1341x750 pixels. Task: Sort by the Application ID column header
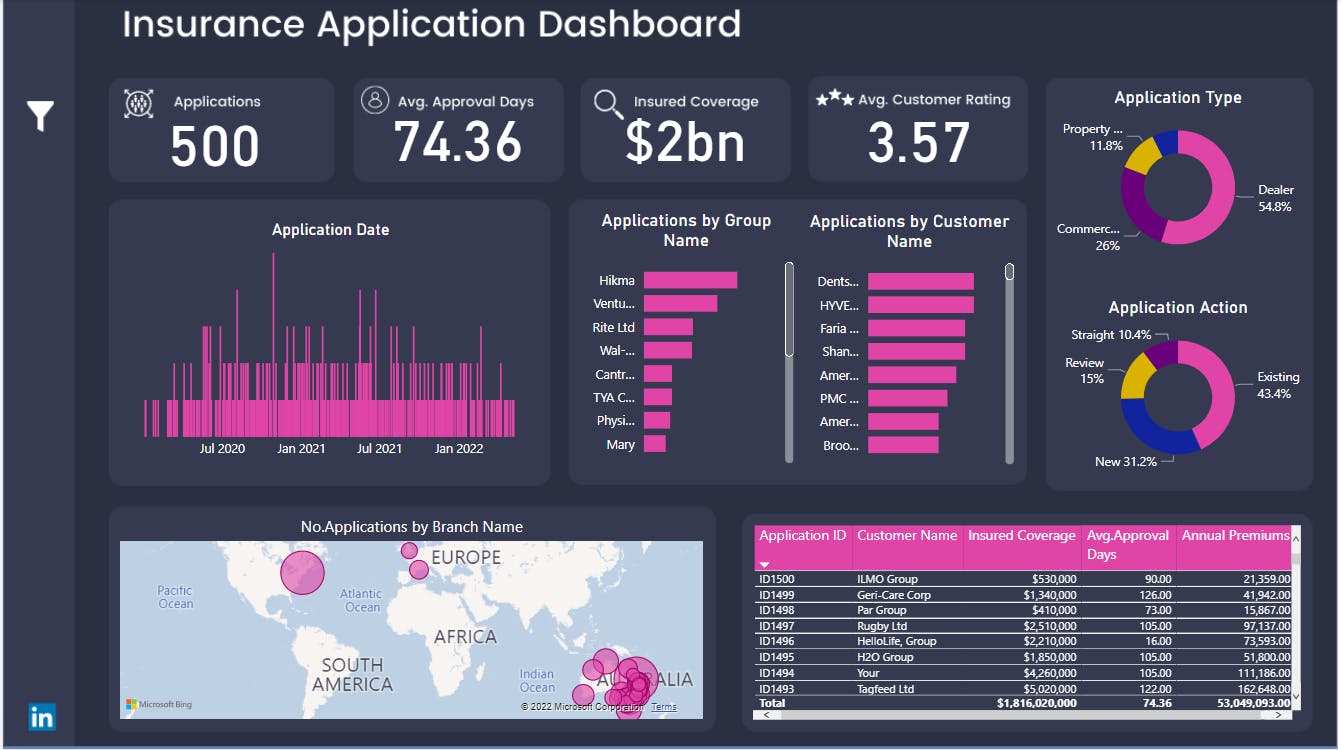[803, 536]
